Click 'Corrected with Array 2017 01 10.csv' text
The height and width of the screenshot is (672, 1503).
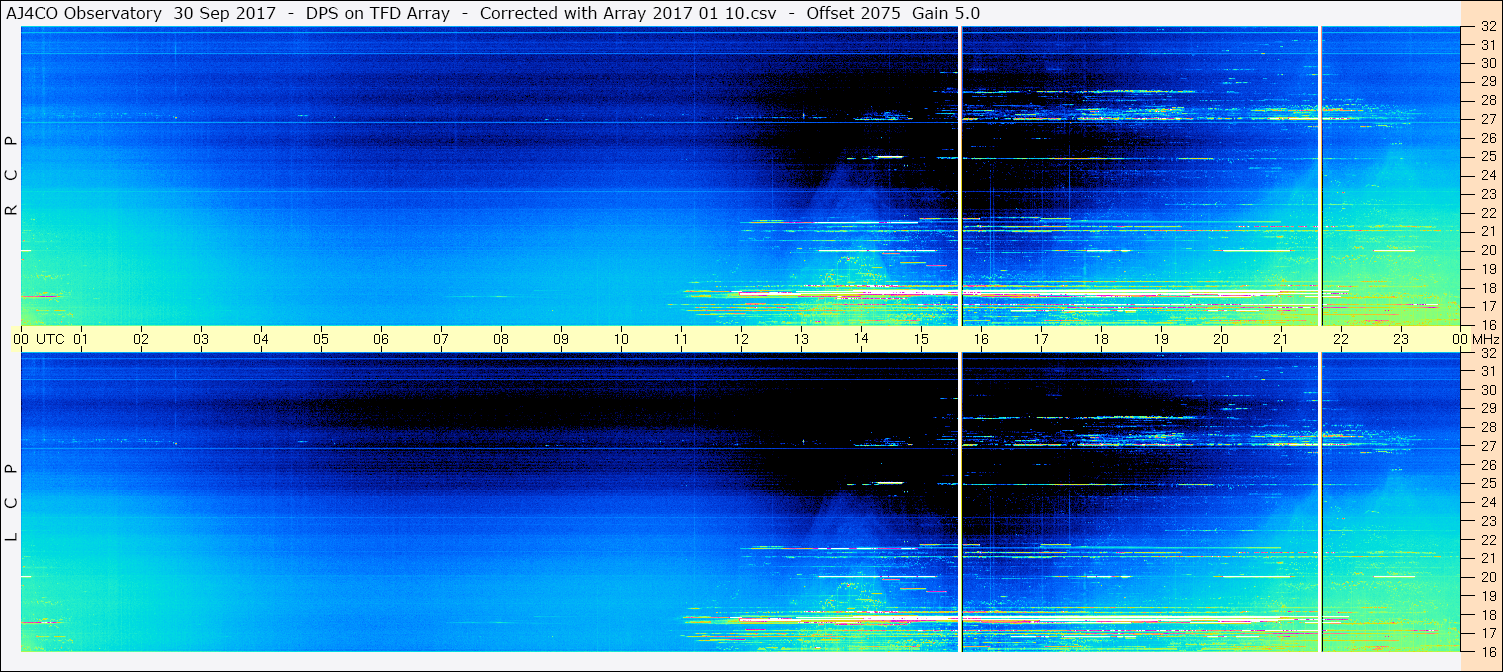pyautogui.click(x=630, y=14)
